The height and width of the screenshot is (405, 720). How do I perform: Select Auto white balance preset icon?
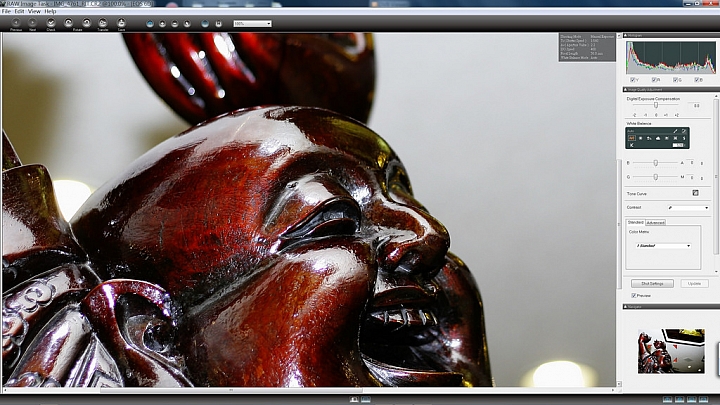pos(632,138)
